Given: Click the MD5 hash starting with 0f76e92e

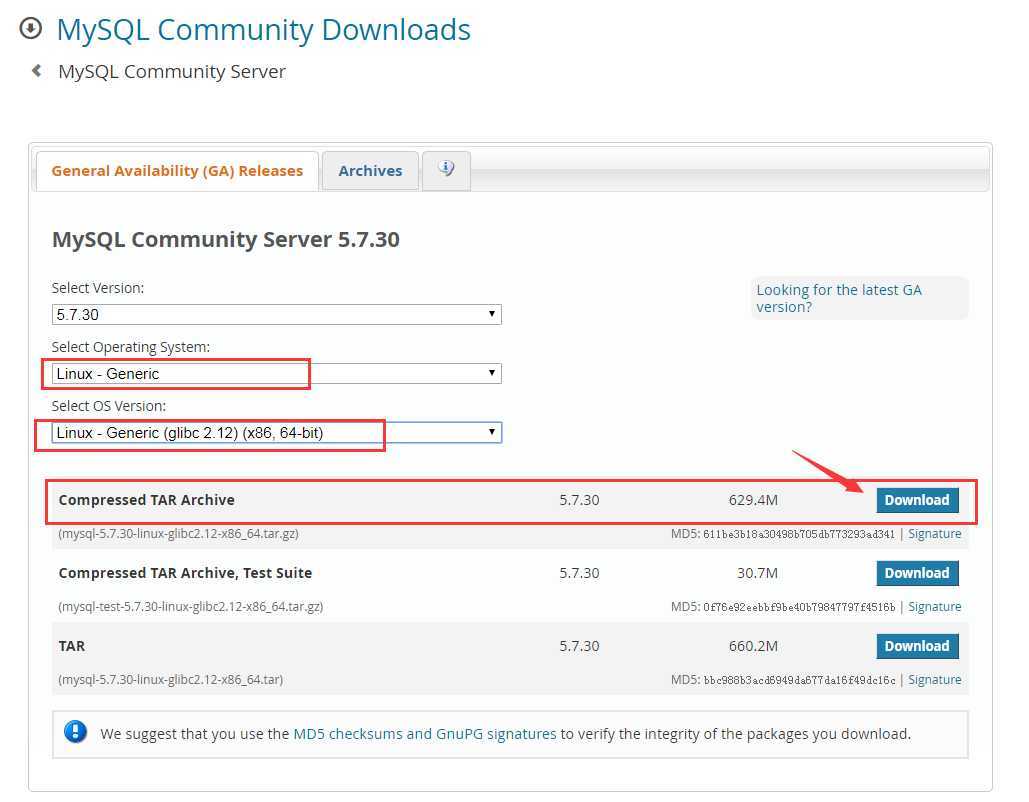Looking at the screenshot, I should (799, 607).
